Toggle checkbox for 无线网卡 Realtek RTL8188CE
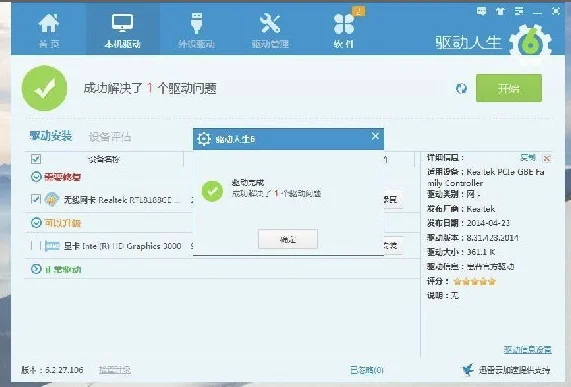The image size is (571, 387). coord(36,199)
